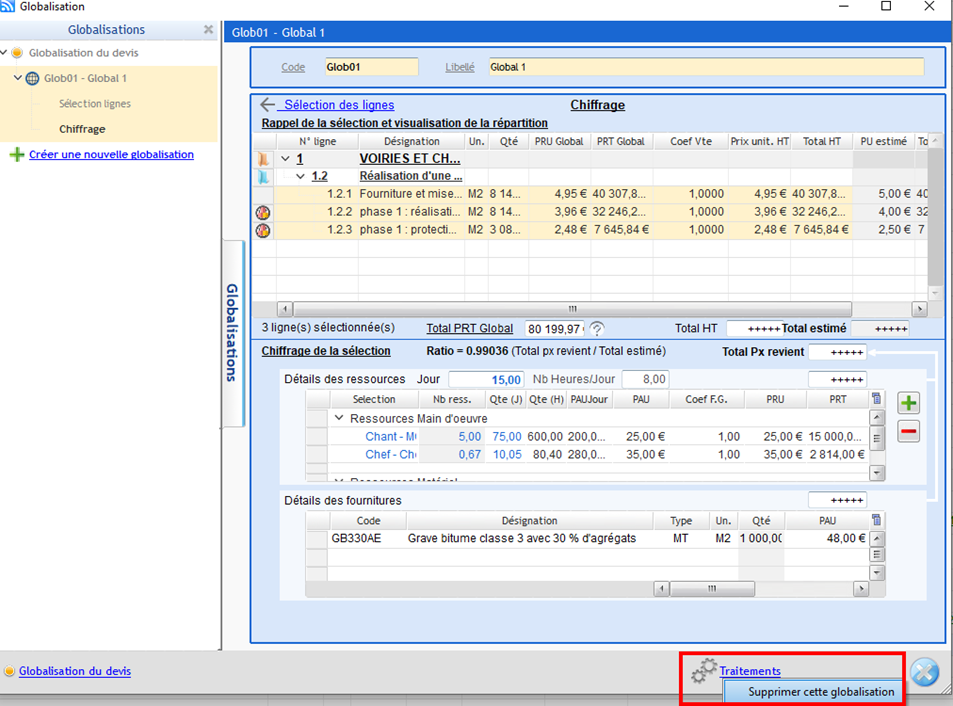
Task: Click the round blue close button at bottom right
Action: point(925,673)
